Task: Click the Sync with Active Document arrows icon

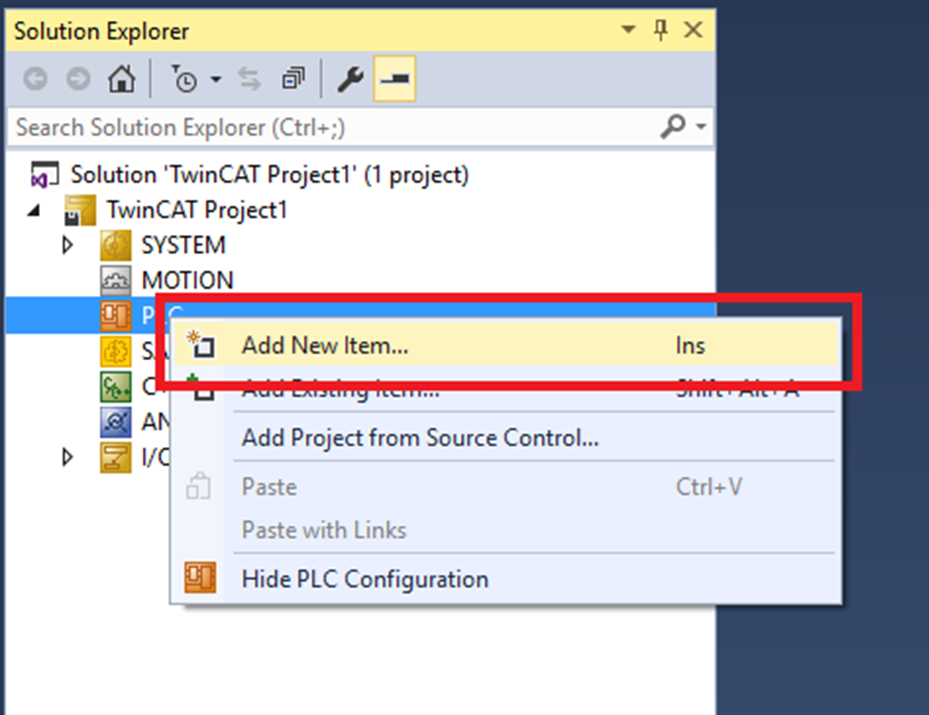Action: (x=249, y=81)
